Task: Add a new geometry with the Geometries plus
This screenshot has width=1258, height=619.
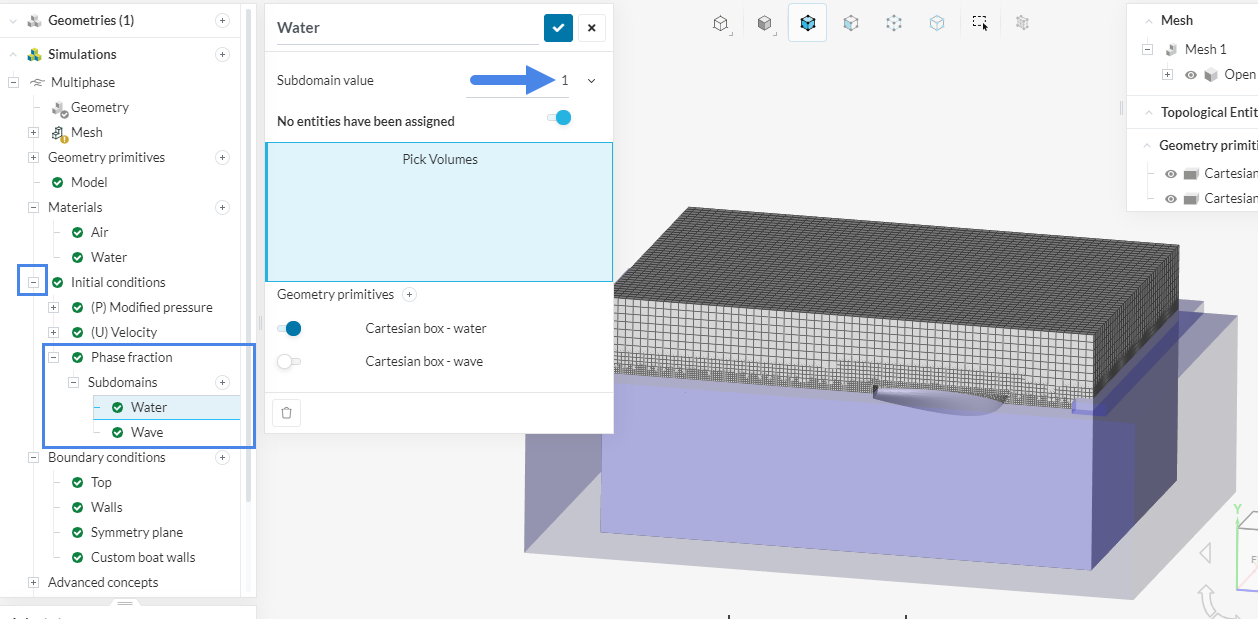Action: (222, 20)
